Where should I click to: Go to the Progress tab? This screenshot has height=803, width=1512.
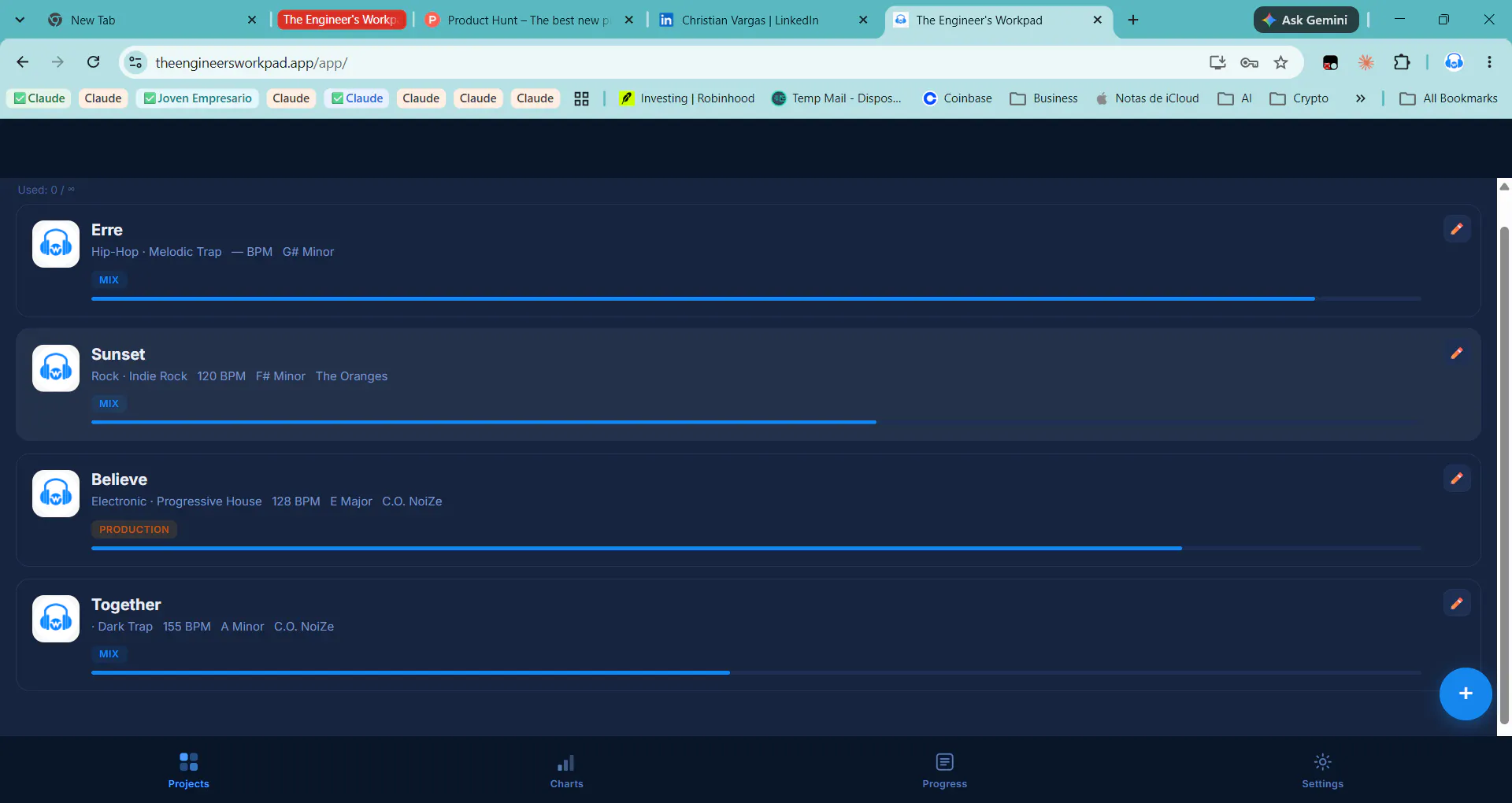[x=945, y=770]
